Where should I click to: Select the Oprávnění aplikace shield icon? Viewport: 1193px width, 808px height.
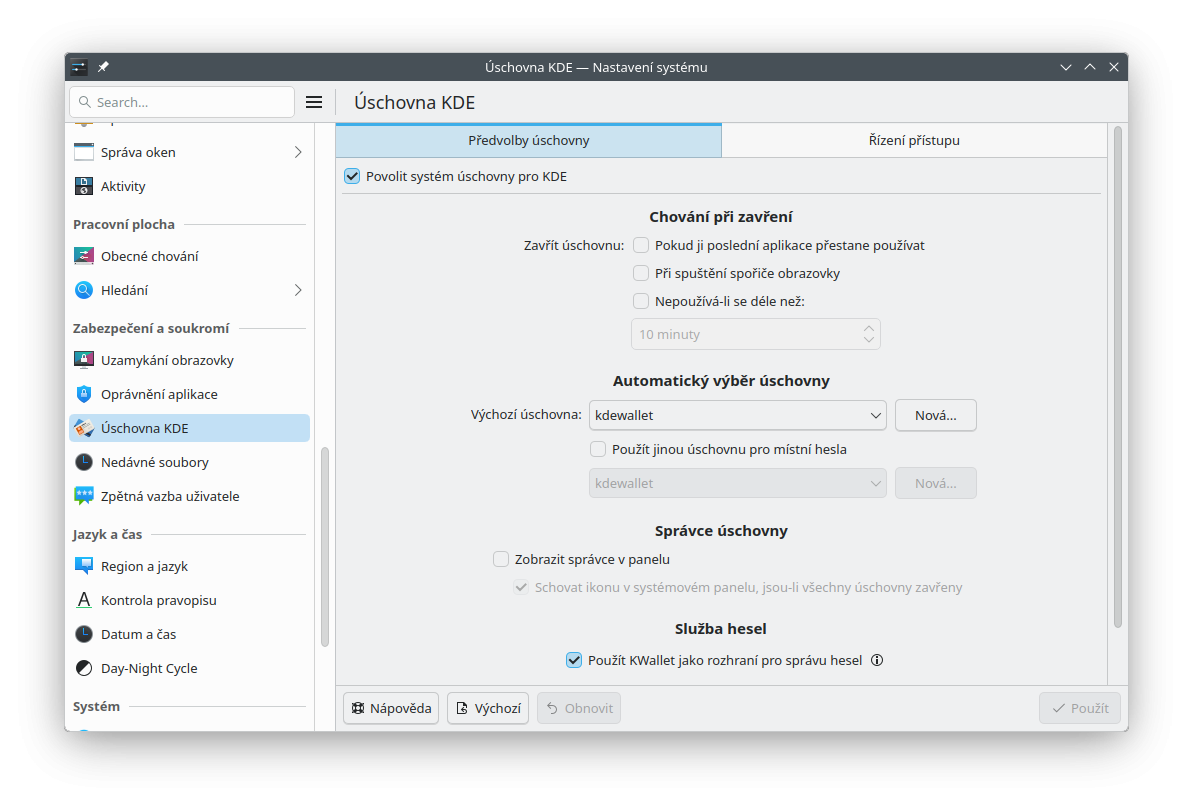[x=84, y=394]
